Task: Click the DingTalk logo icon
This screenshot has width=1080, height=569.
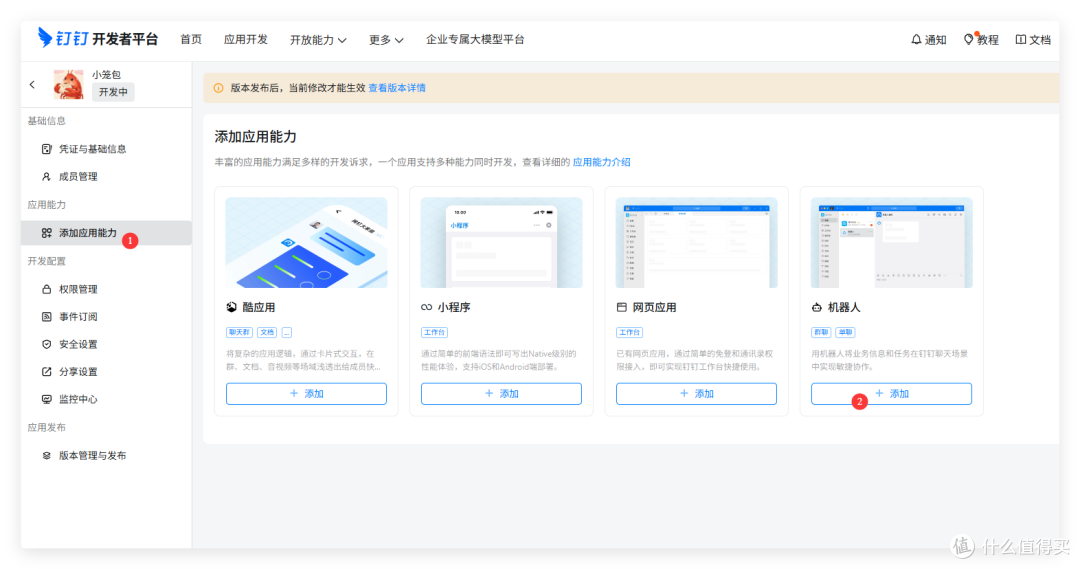Action: 45,37
